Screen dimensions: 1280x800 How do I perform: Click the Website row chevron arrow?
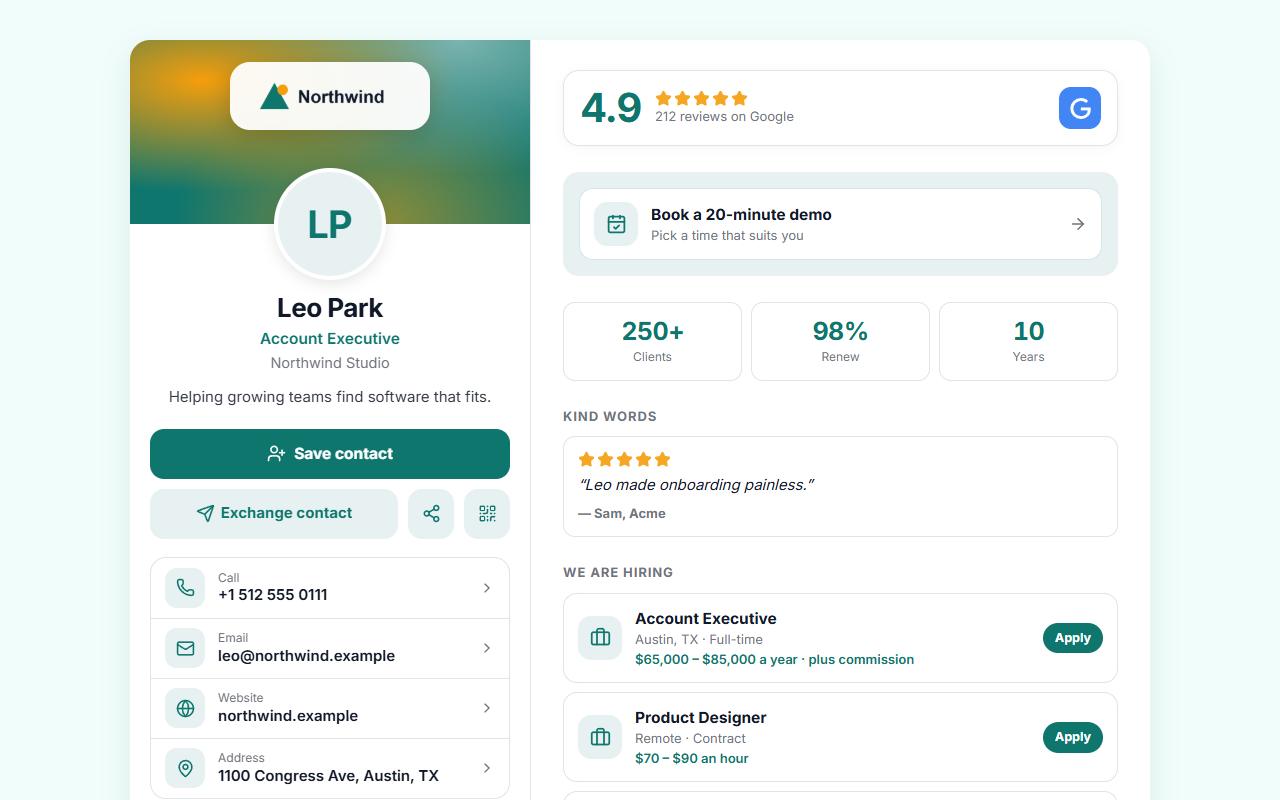pos(487,708)
